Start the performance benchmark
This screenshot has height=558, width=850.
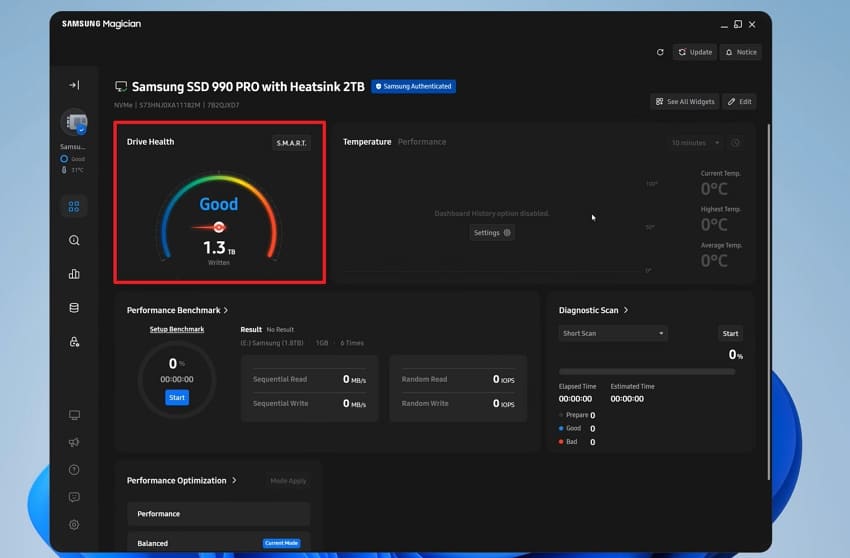click(177, 397)
